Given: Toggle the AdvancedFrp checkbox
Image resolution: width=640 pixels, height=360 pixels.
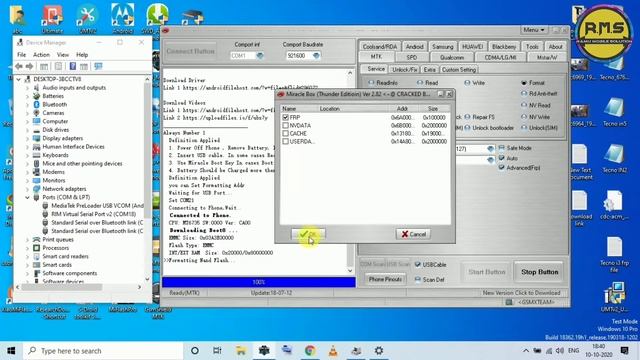Looking at the screenshot, I should (x=502, y=167).
